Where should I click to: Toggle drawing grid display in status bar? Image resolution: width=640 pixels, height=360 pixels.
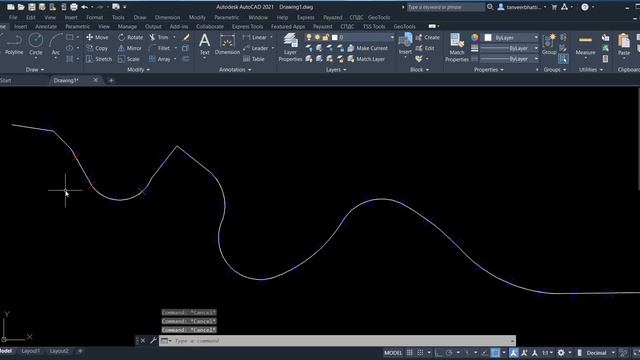pyautogui.click(x=409, y=353)
